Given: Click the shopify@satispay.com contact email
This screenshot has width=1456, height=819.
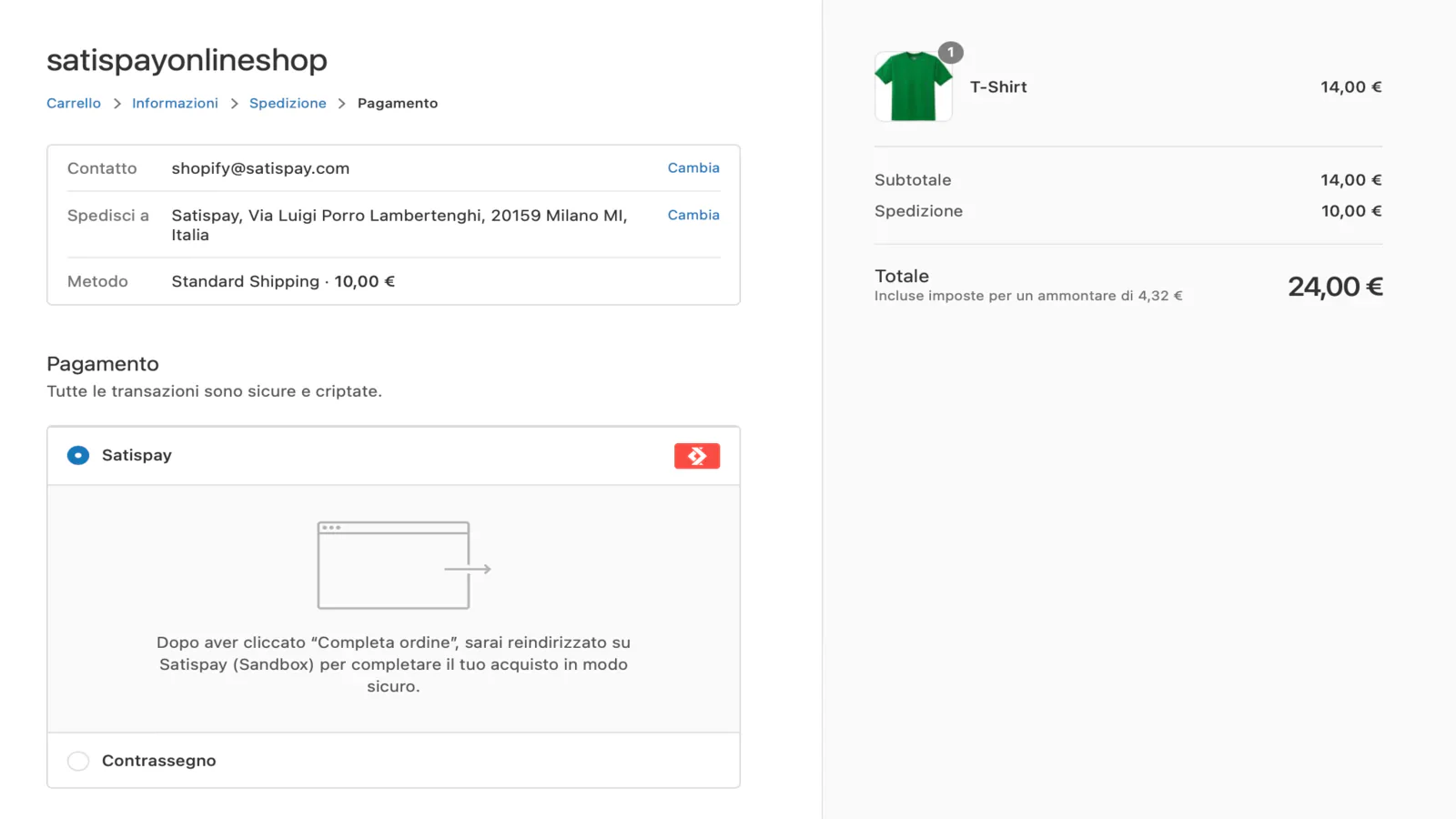Looking at the screenshot, I should (260, 168).
